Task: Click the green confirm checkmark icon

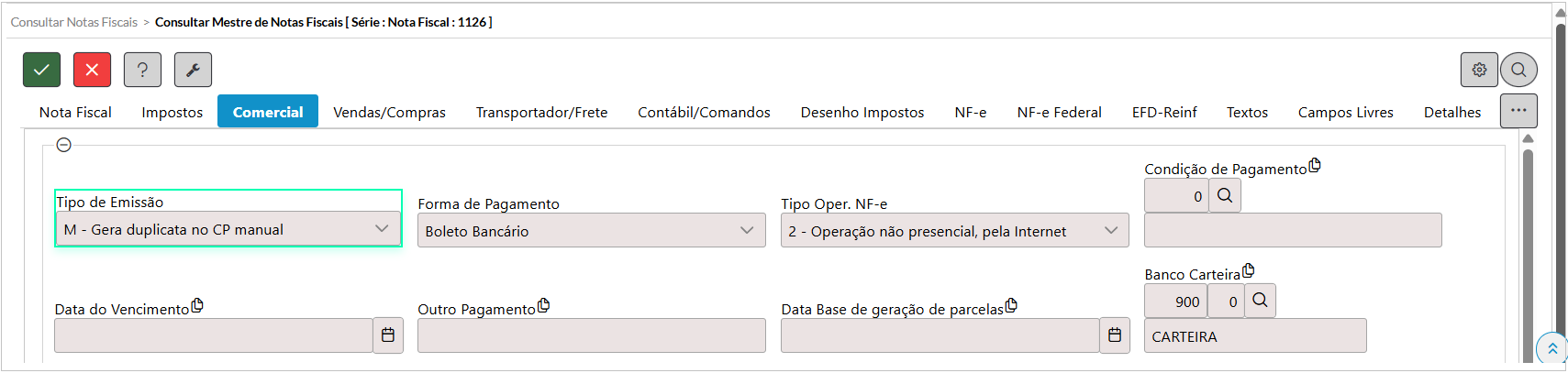Action: tap(41, 70)
